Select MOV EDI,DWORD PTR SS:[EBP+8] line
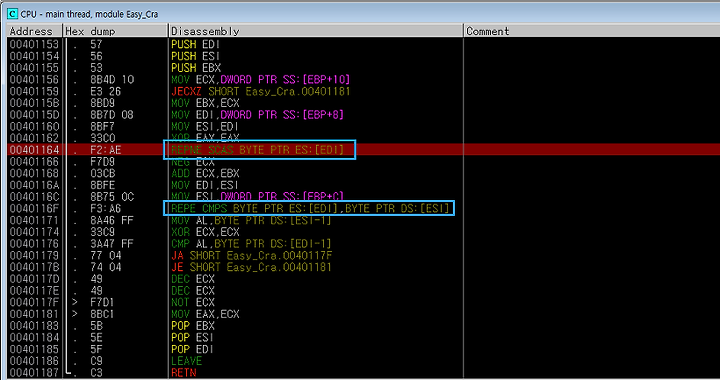 (x=257, y=115)
